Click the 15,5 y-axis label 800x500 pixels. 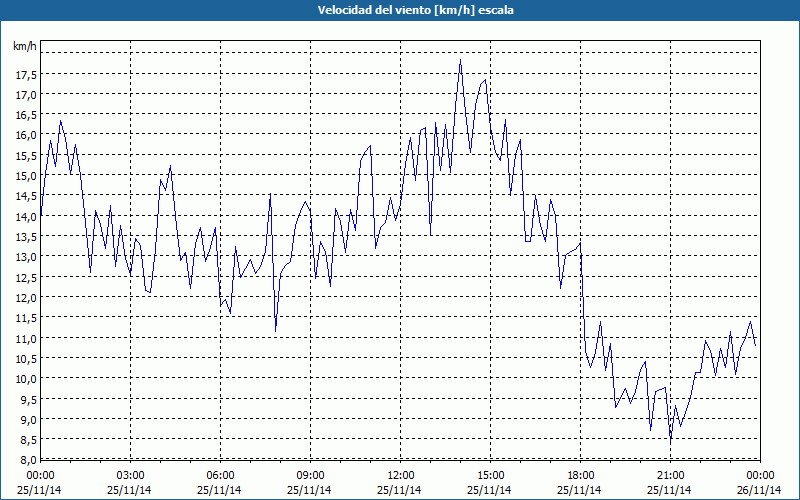[x=26, y=156]
